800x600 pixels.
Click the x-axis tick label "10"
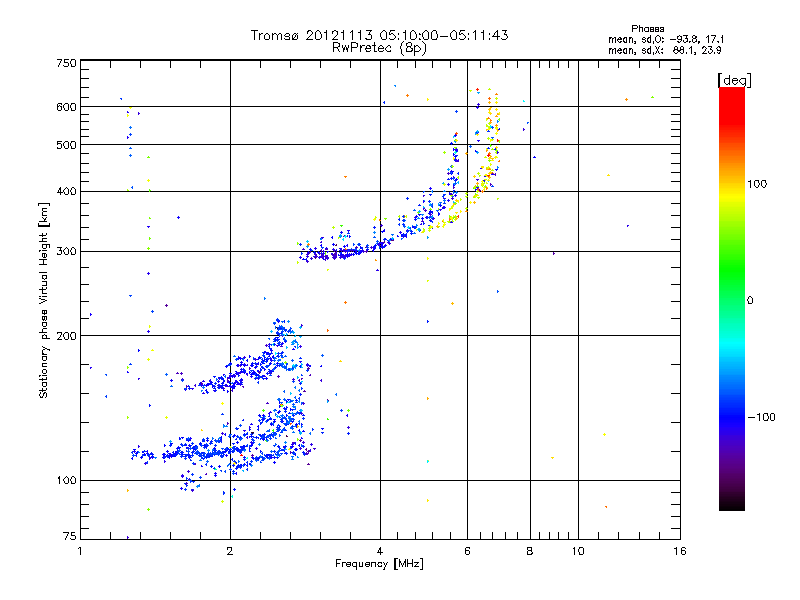(578, 551)
